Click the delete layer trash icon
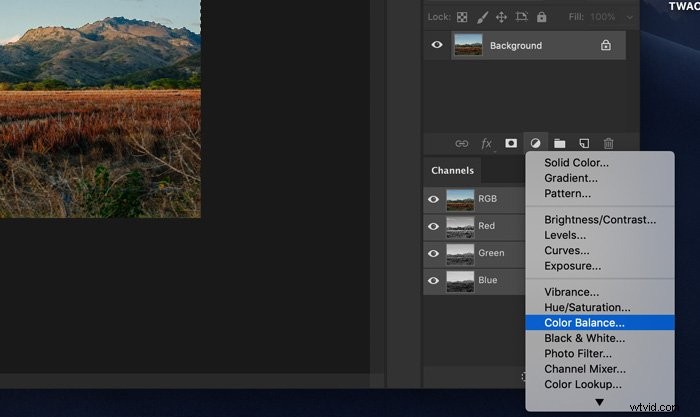 (x=608, y=143)
